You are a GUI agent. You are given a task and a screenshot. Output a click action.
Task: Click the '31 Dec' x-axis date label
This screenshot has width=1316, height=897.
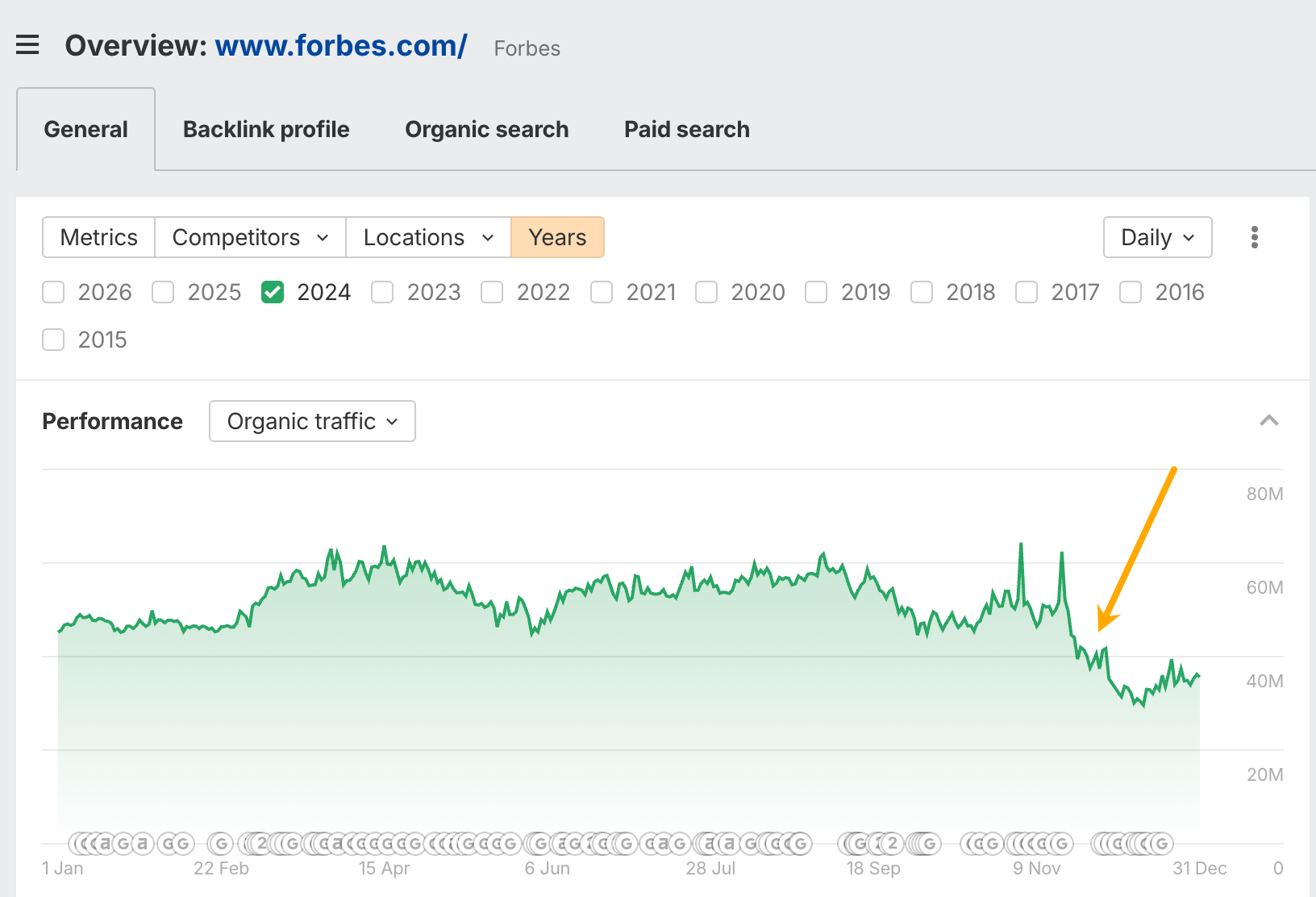(x=1200, y=869)
